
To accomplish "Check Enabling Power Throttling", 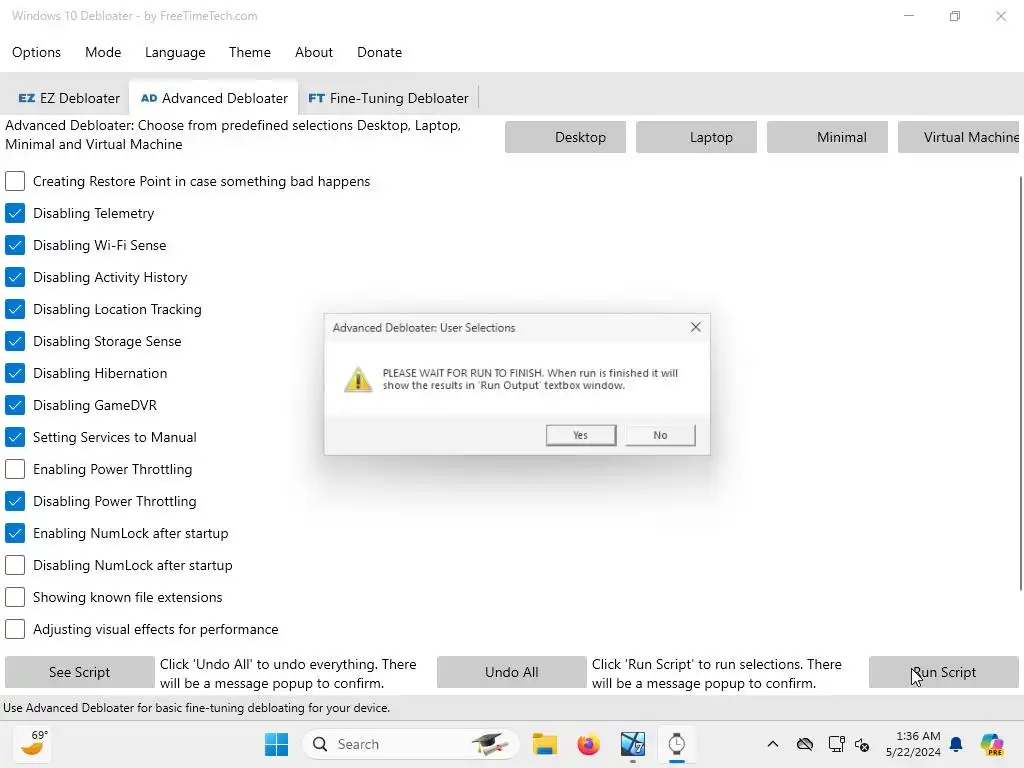I will coord(15,469).
